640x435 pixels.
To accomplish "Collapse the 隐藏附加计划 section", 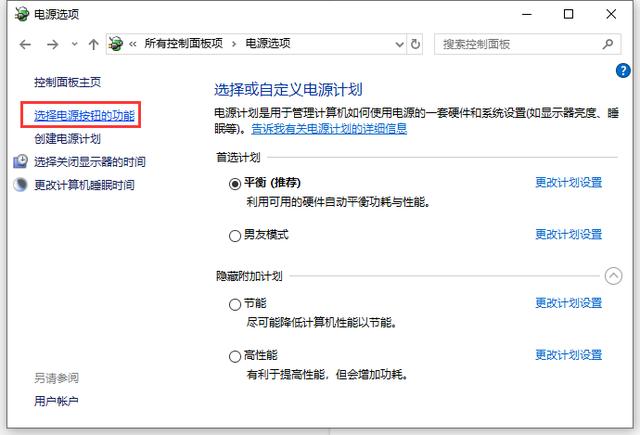I will click(613, 276).
